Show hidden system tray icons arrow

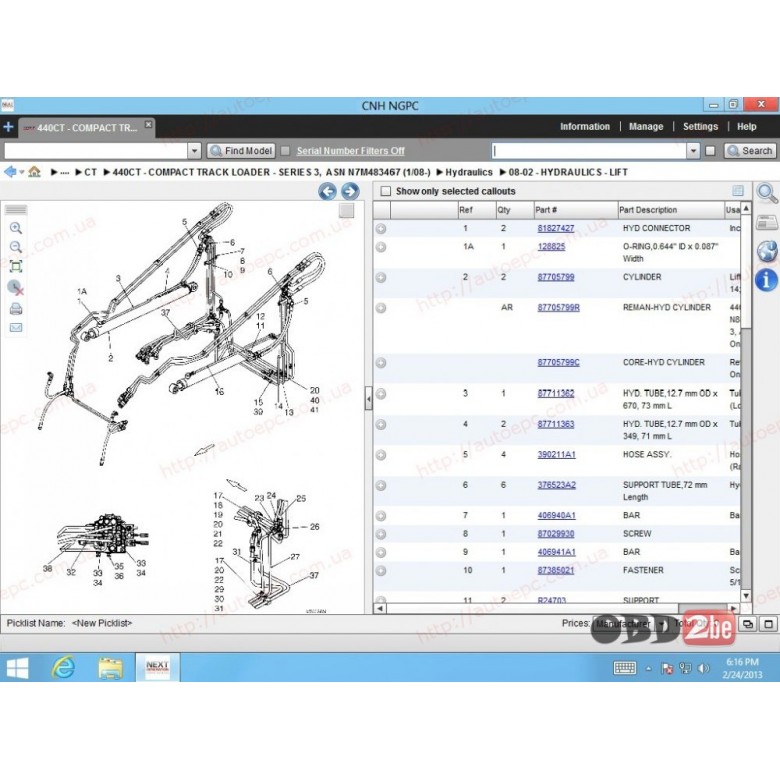point(648,669)
